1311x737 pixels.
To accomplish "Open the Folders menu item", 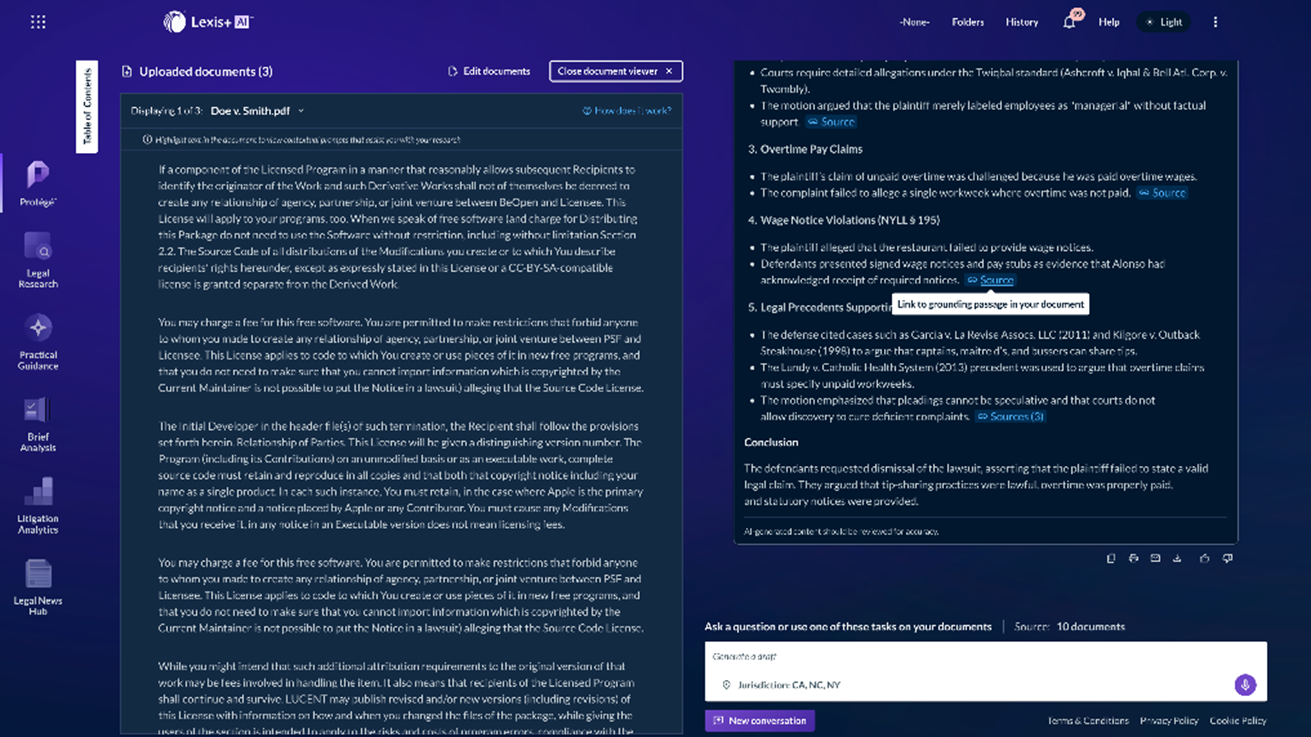I will (x=967, y=22).
